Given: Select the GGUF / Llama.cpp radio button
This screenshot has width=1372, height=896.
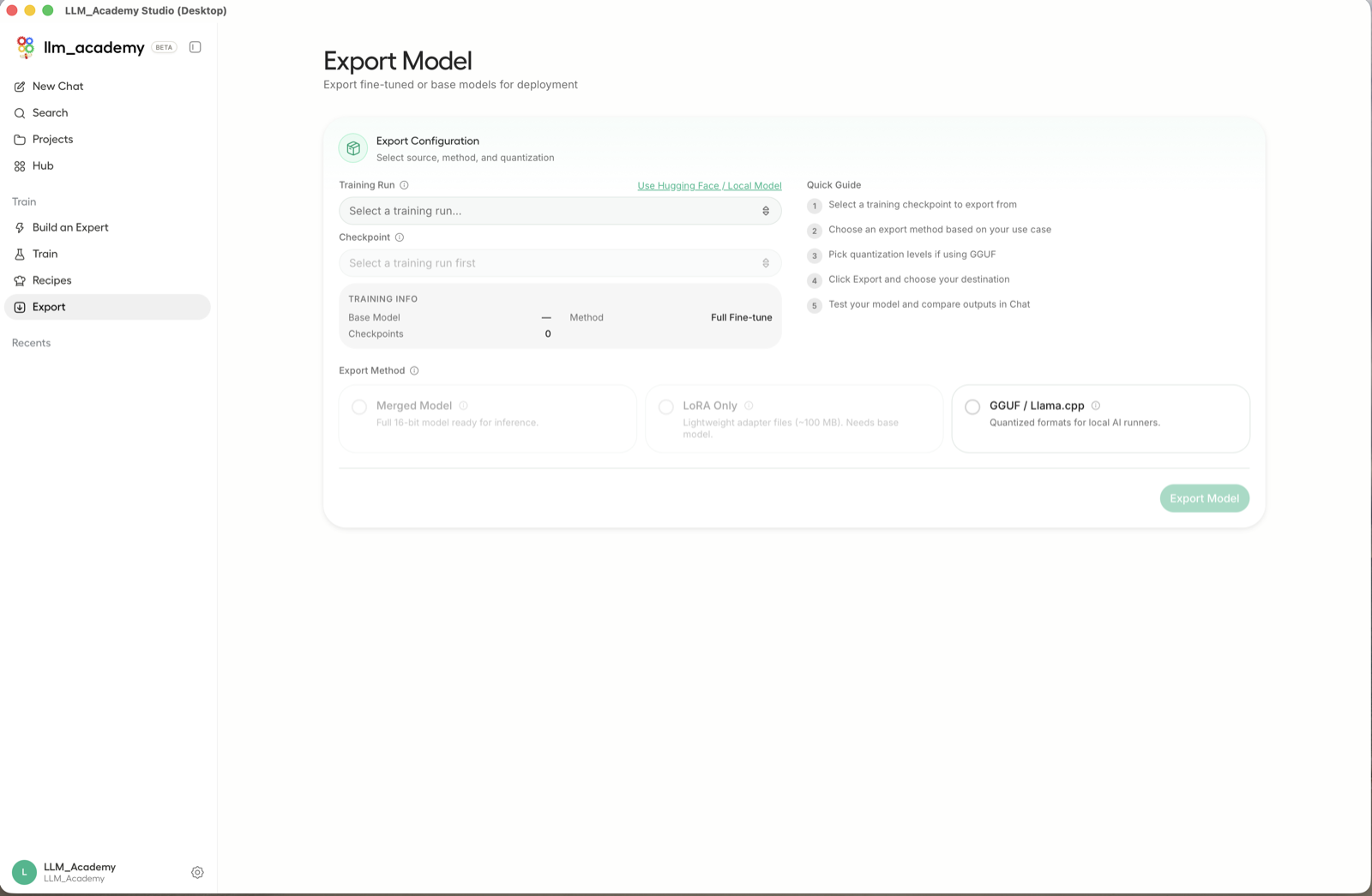Looking at the screenshot, I should tap(972, 407).
